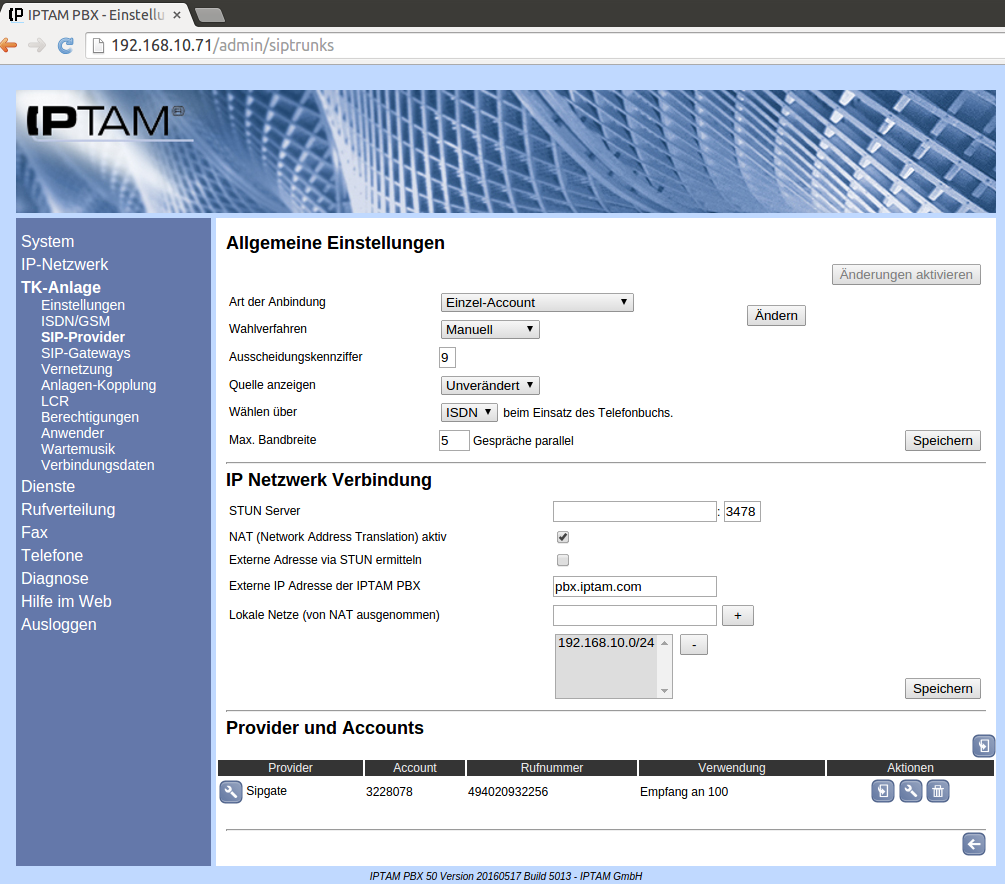Go to Rufverteilung in the left menu
The height and width of the screenshot is (884, 1005).
tap(68, 509)
